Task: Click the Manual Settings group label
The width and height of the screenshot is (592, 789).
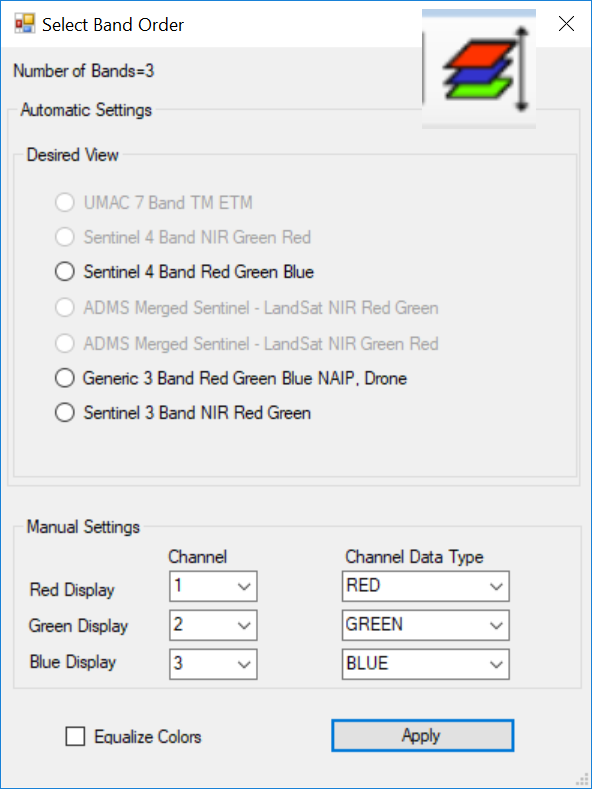Action: pyautogui.click(x=83, y=527)
